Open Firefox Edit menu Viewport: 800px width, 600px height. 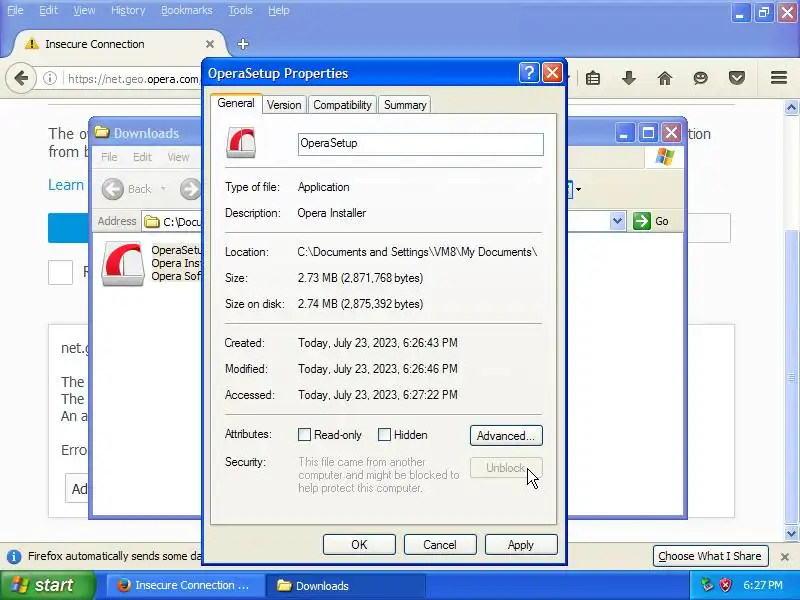click(x=48, y=10)
